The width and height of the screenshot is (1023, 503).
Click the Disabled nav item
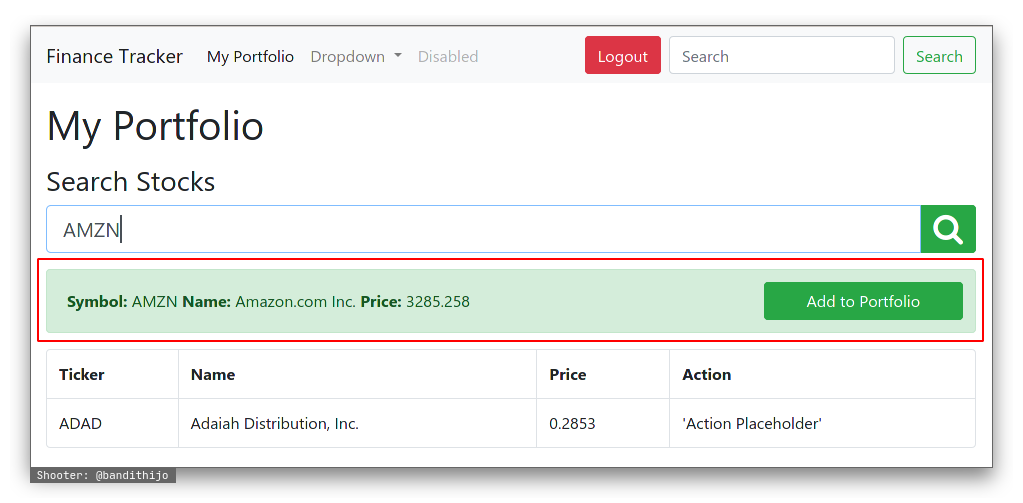point(448,57)
